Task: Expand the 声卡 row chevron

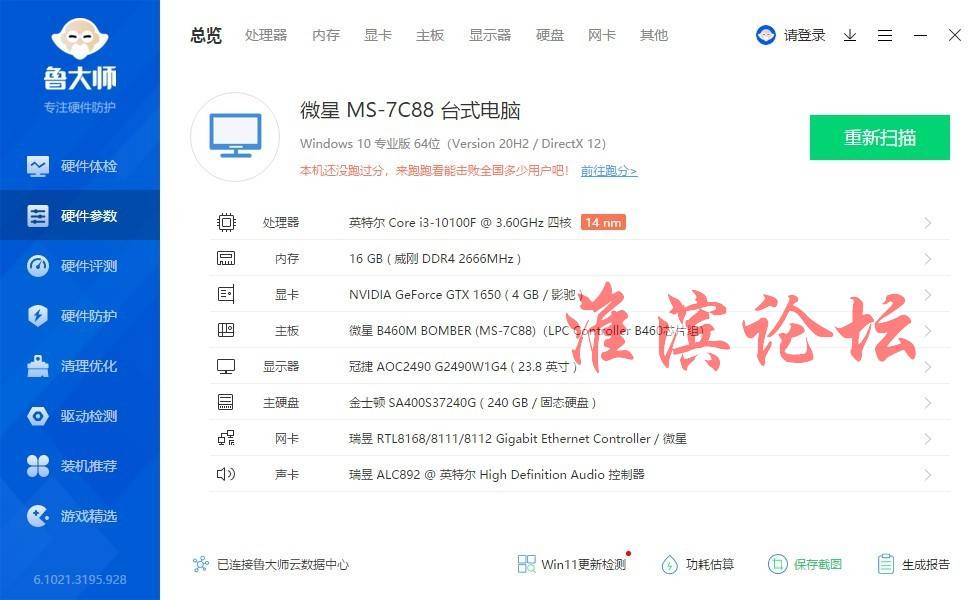Action: coord(928,475)
